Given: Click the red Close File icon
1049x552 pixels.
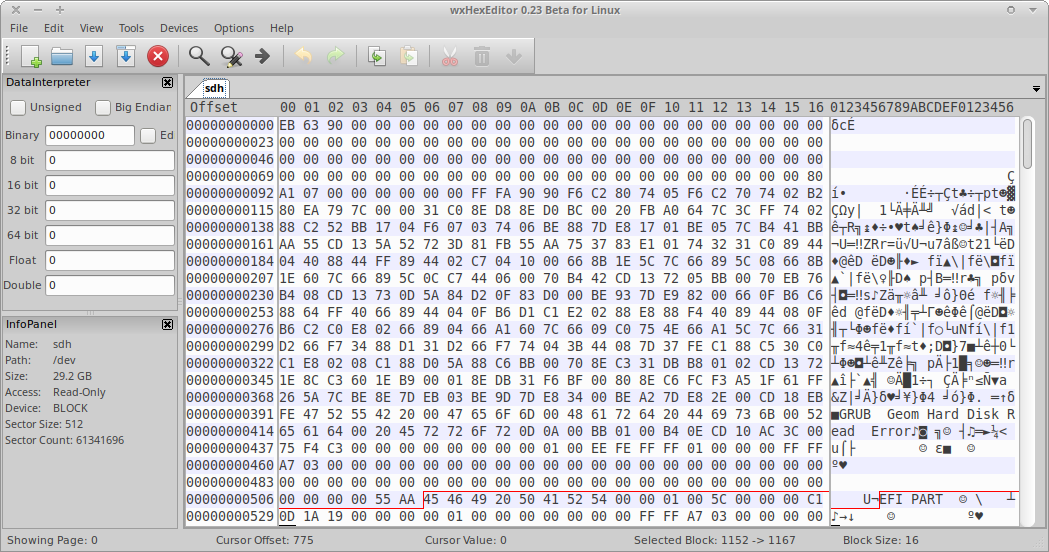Looking at the screenshot, I should point(157,57).
